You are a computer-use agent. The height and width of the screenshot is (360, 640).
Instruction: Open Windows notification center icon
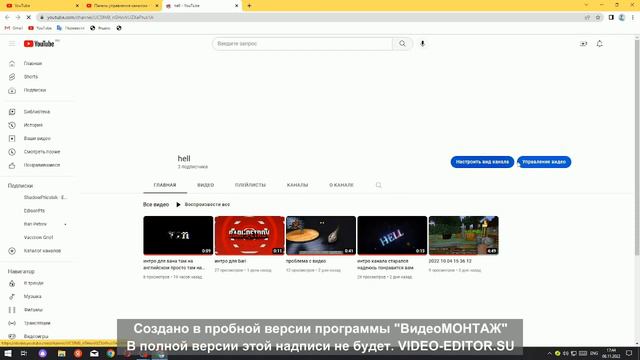[x=629, y=353]
